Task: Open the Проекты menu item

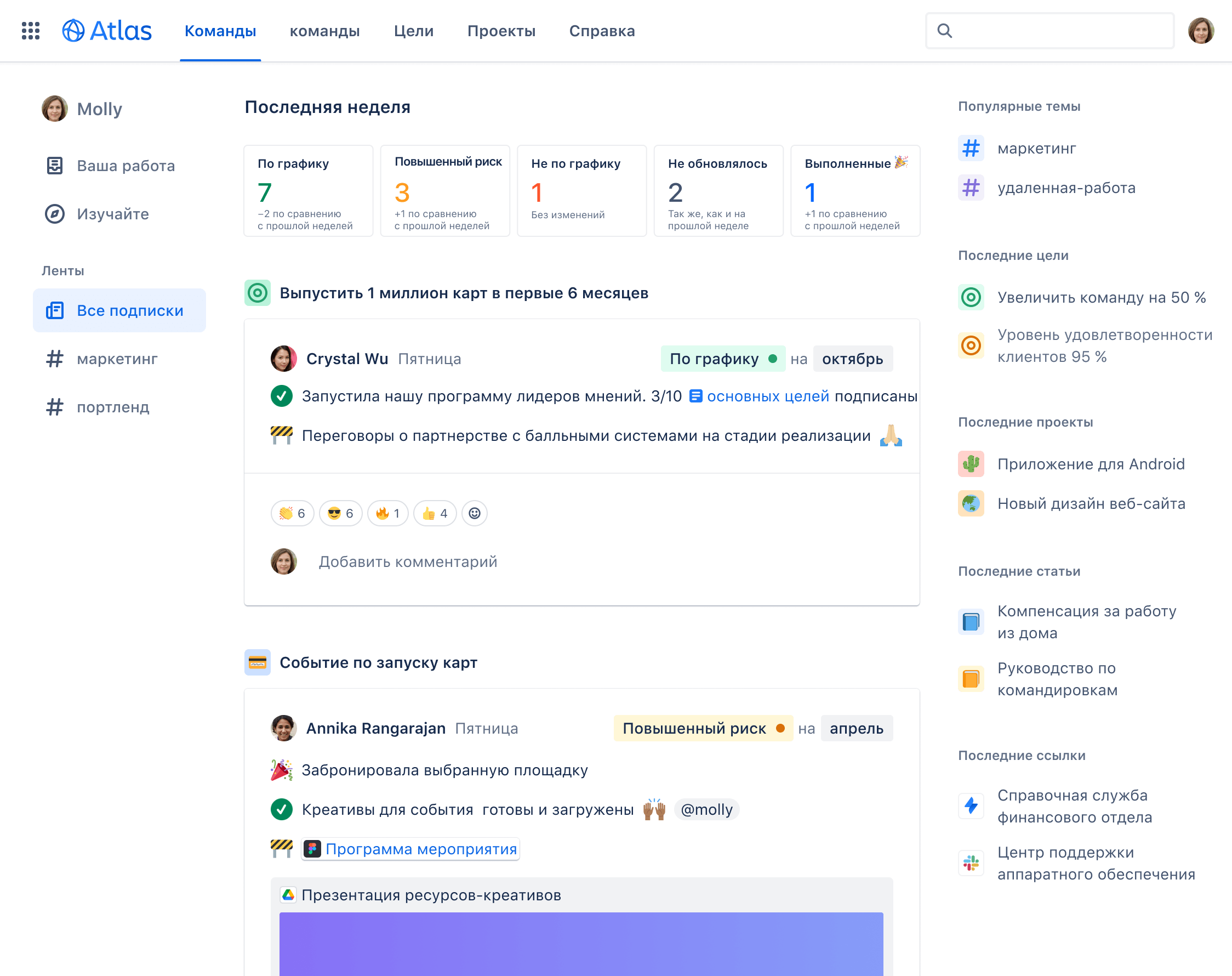Action: pos(501,31)
